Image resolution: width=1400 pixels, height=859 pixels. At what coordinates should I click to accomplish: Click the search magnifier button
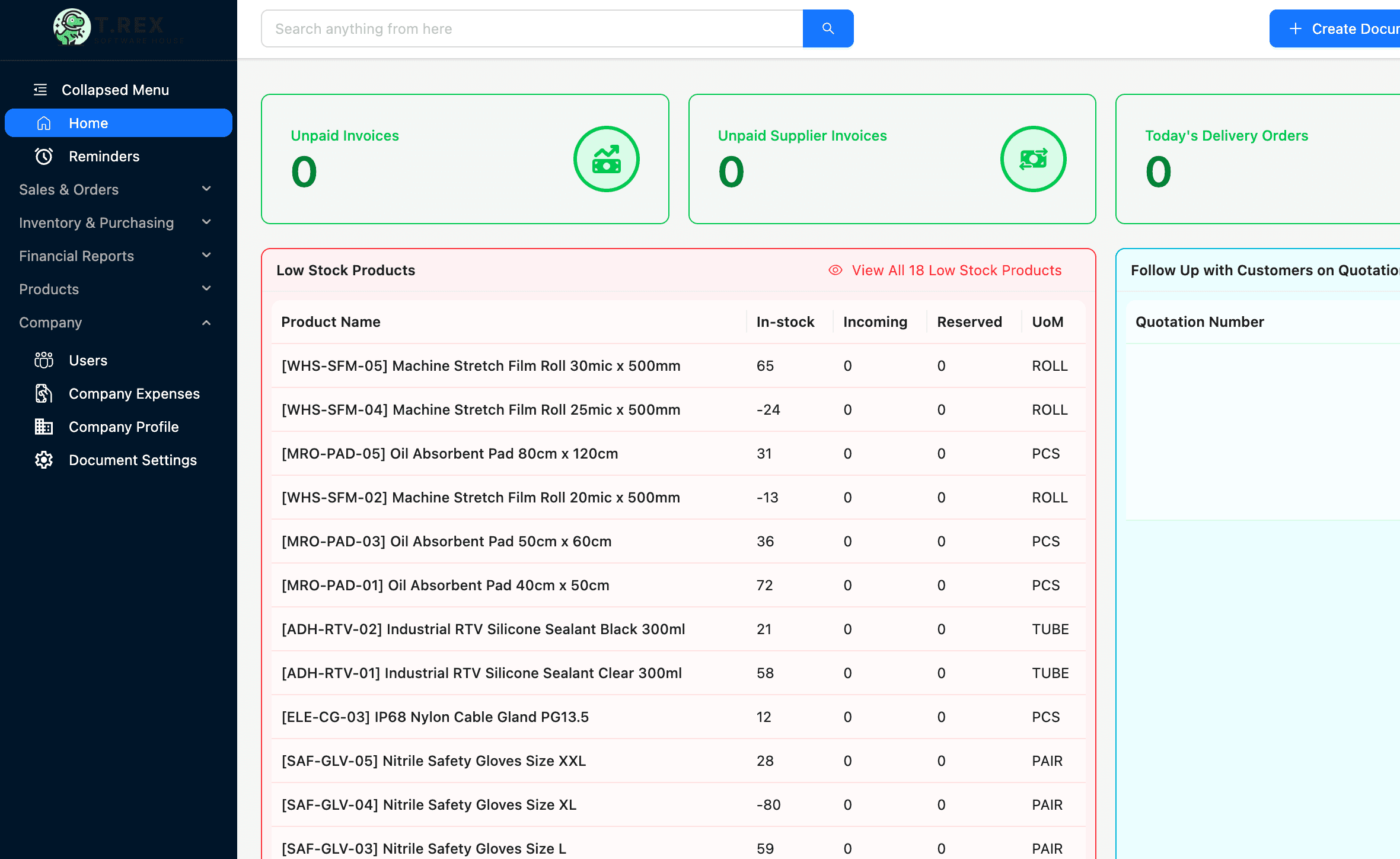828,28
